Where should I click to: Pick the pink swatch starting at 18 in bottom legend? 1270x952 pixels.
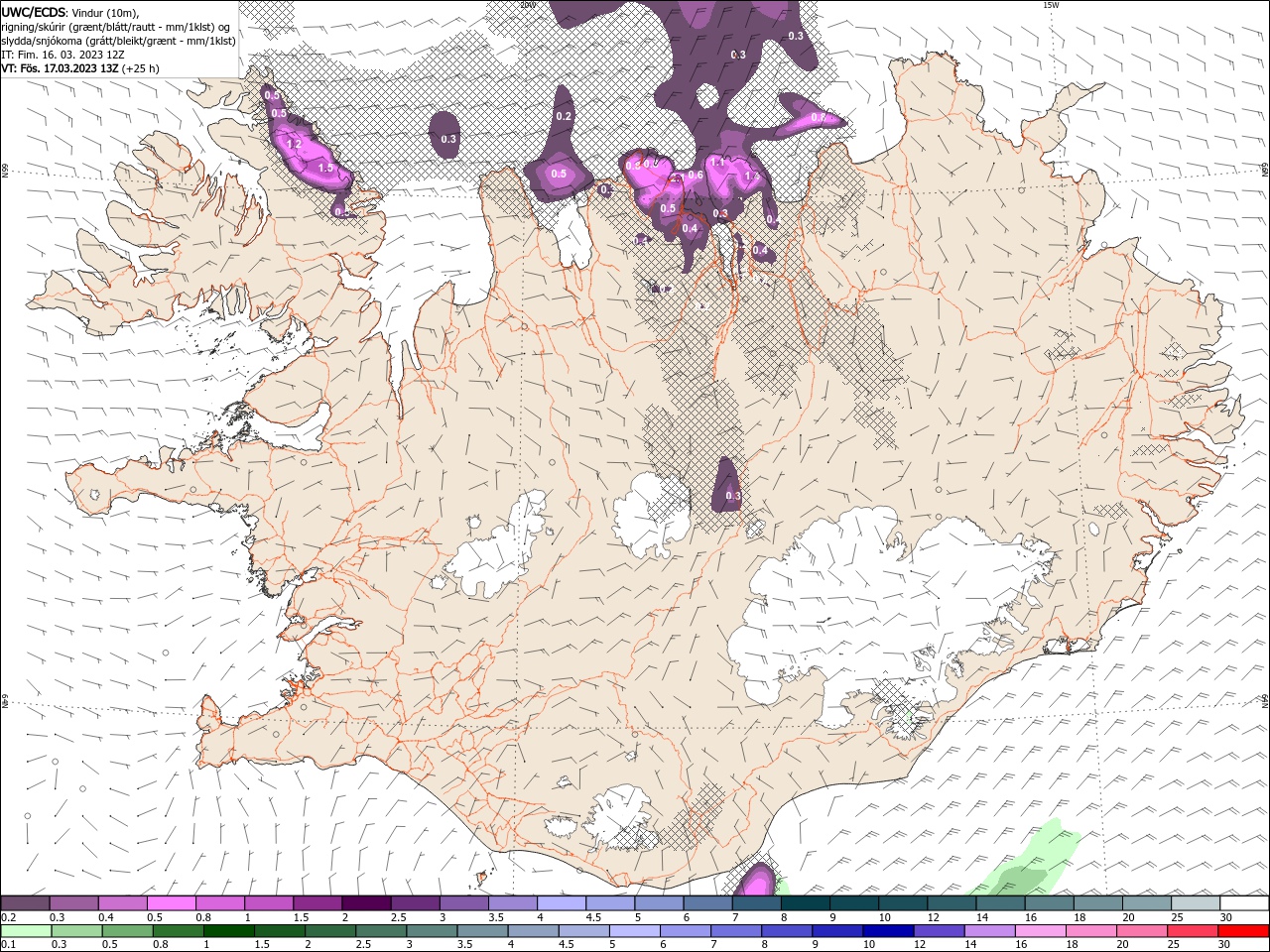pos(1089,931)
